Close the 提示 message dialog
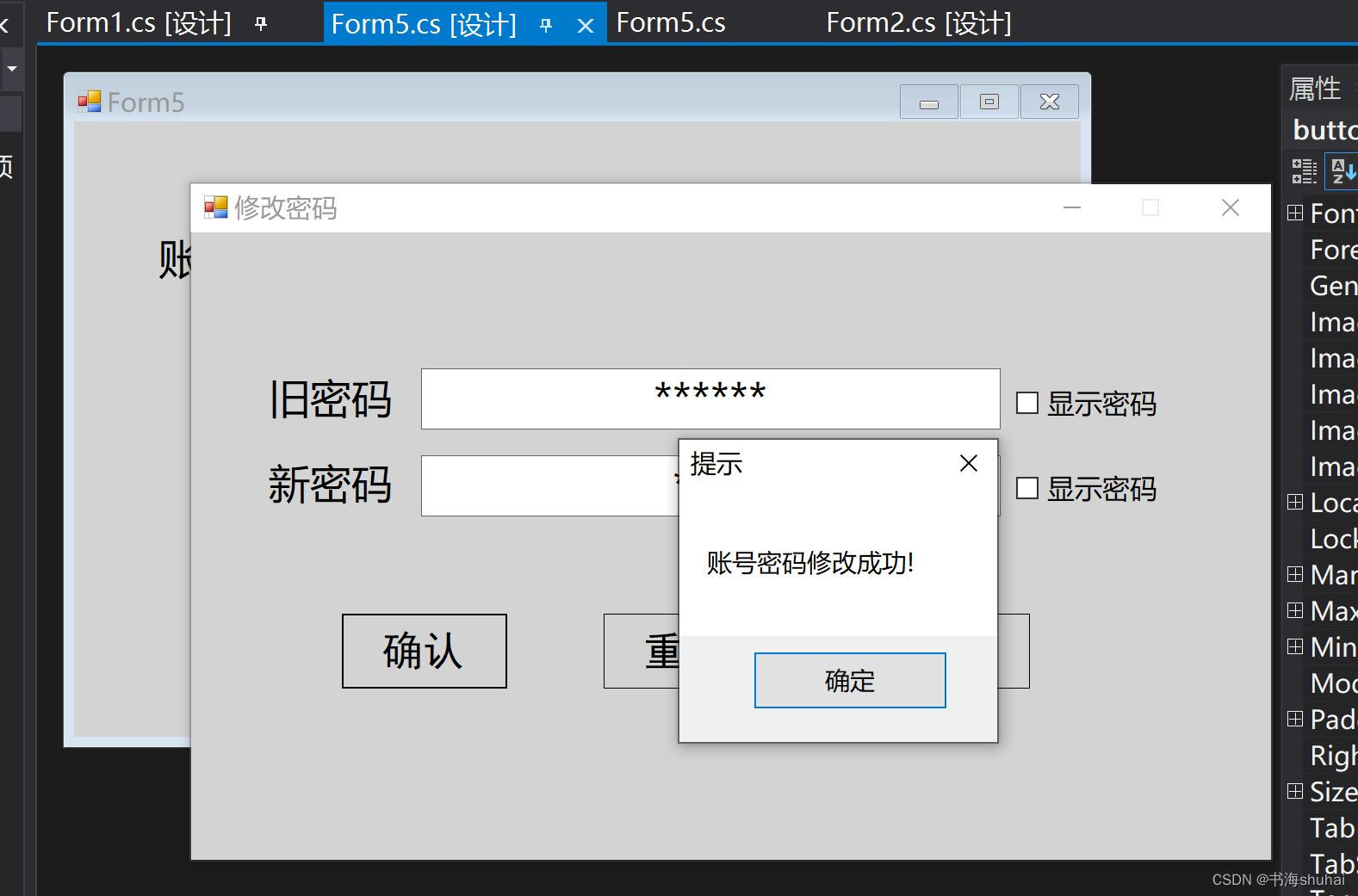Image resolution: width=1358 pixels, height=896 pixels. point(968,464)
